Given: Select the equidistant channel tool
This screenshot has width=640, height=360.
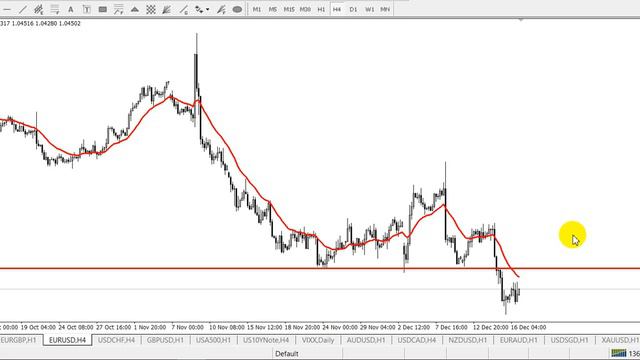Looking at the screenshot, I should coord(39,9).
